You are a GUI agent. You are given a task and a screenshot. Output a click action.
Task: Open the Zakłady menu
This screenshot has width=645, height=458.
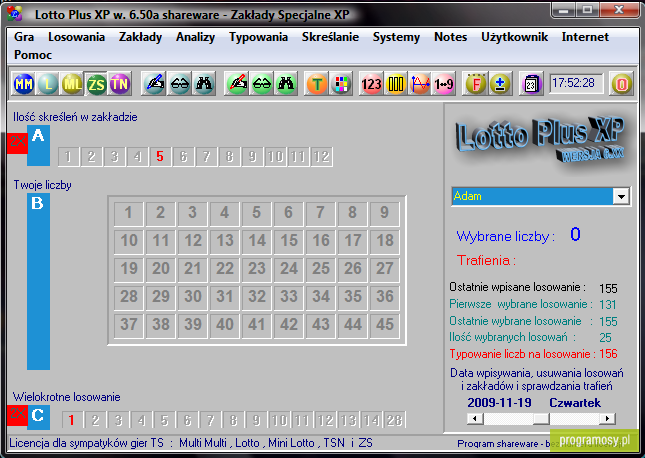click(x=140, y=37)
